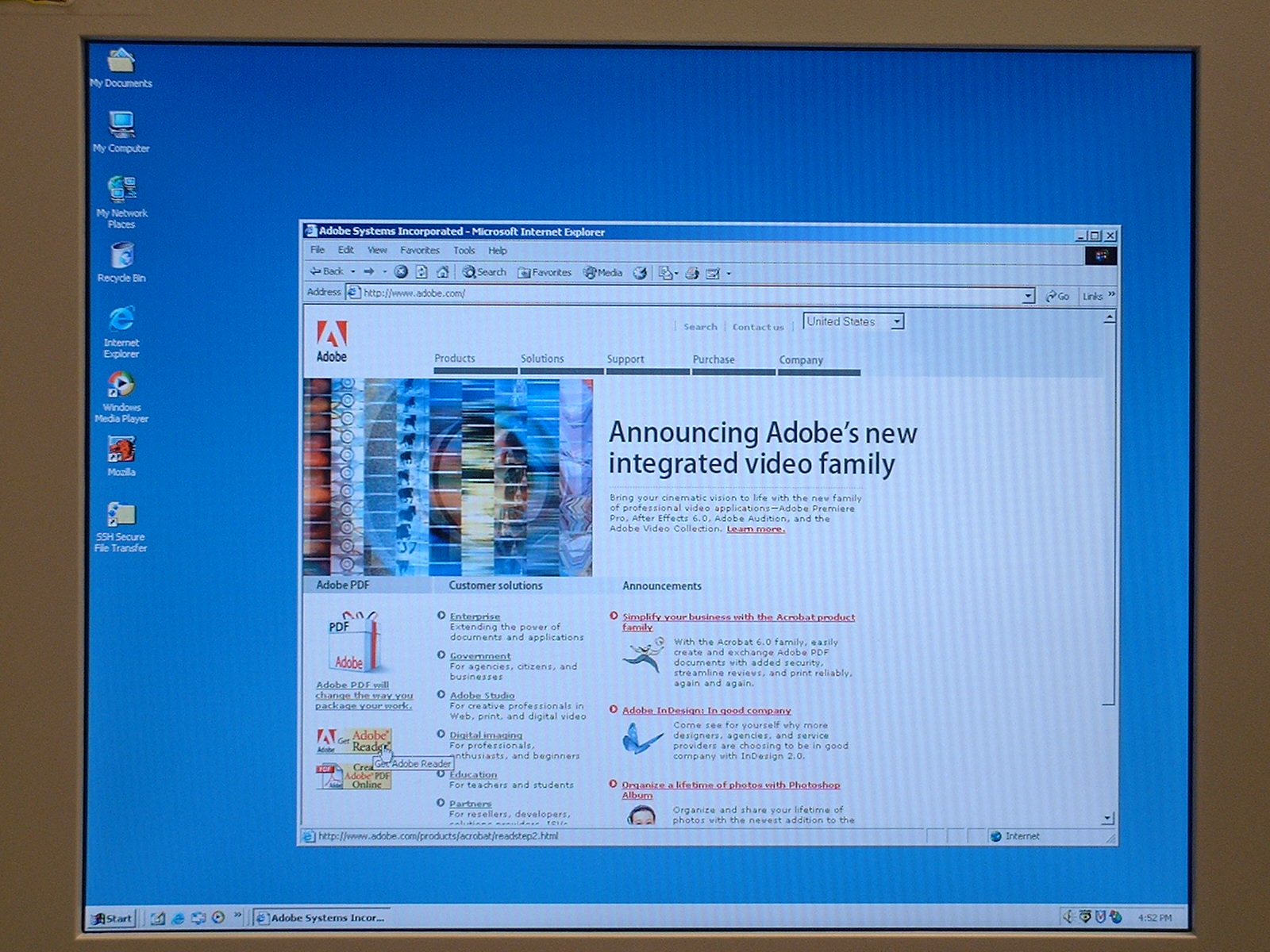
Task: Click the Refresh page toolbar icon
Action: 421,272
